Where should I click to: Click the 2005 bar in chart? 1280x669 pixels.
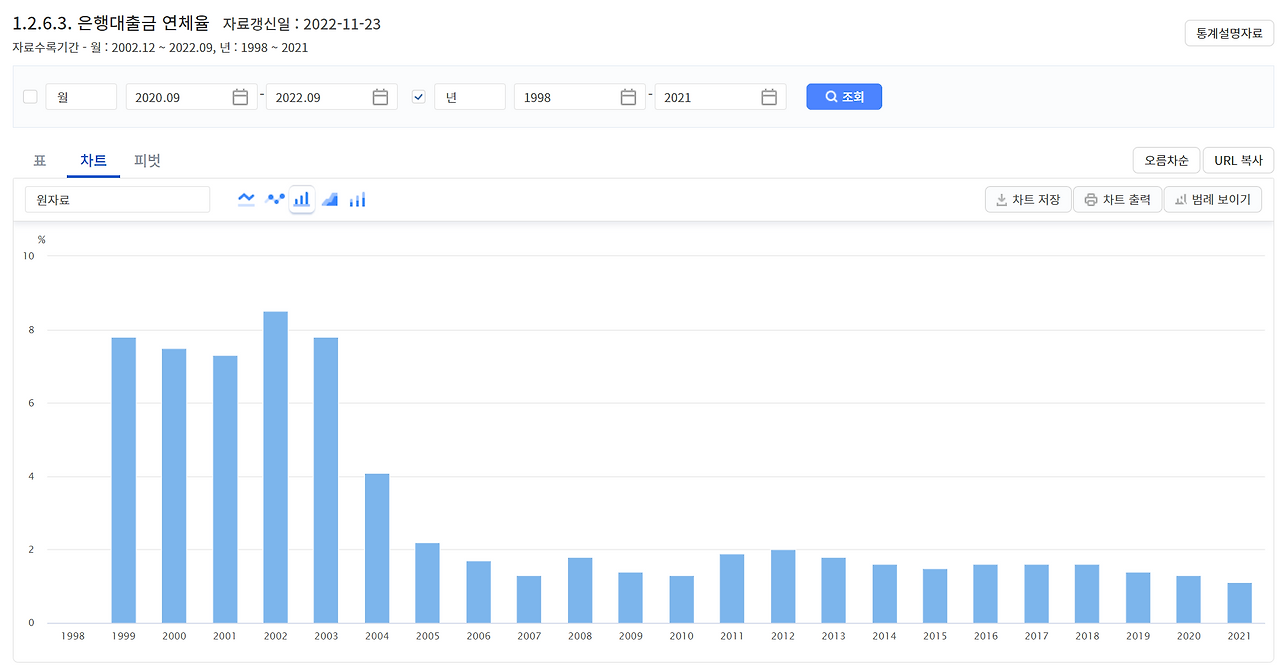(427, 583)
